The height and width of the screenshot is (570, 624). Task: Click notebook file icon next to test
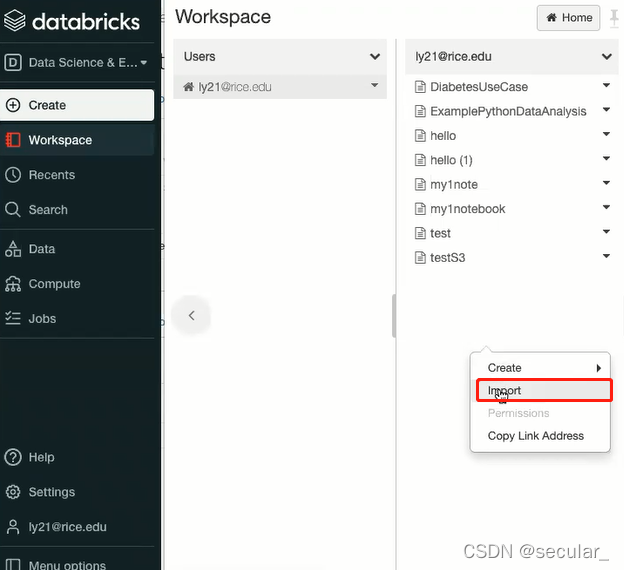click(420, 233)
